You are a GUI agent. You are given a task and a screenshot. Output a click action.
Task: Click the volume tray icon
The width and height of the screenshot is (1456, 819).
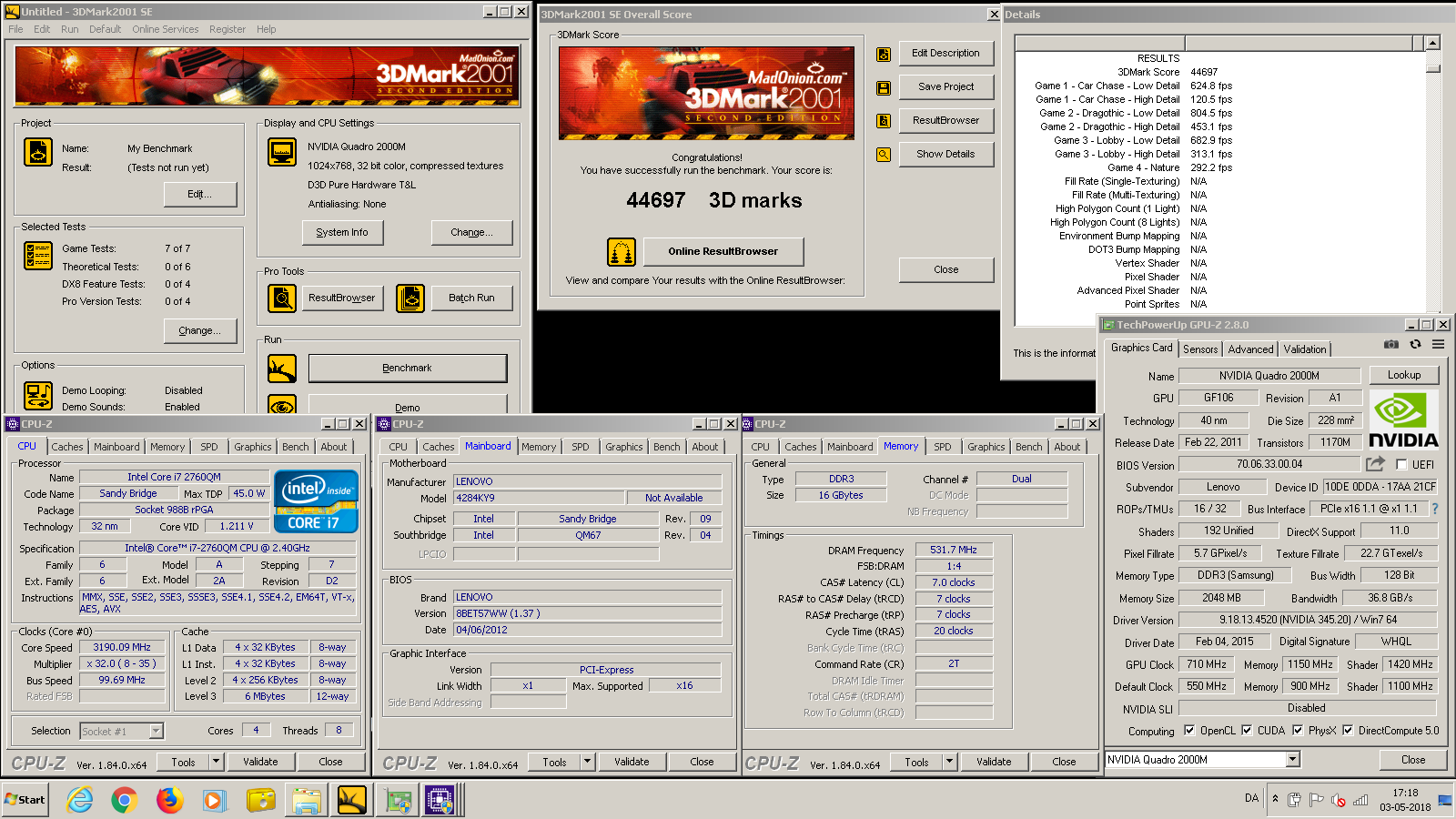pyautogui.click(x=1339, y=800)
